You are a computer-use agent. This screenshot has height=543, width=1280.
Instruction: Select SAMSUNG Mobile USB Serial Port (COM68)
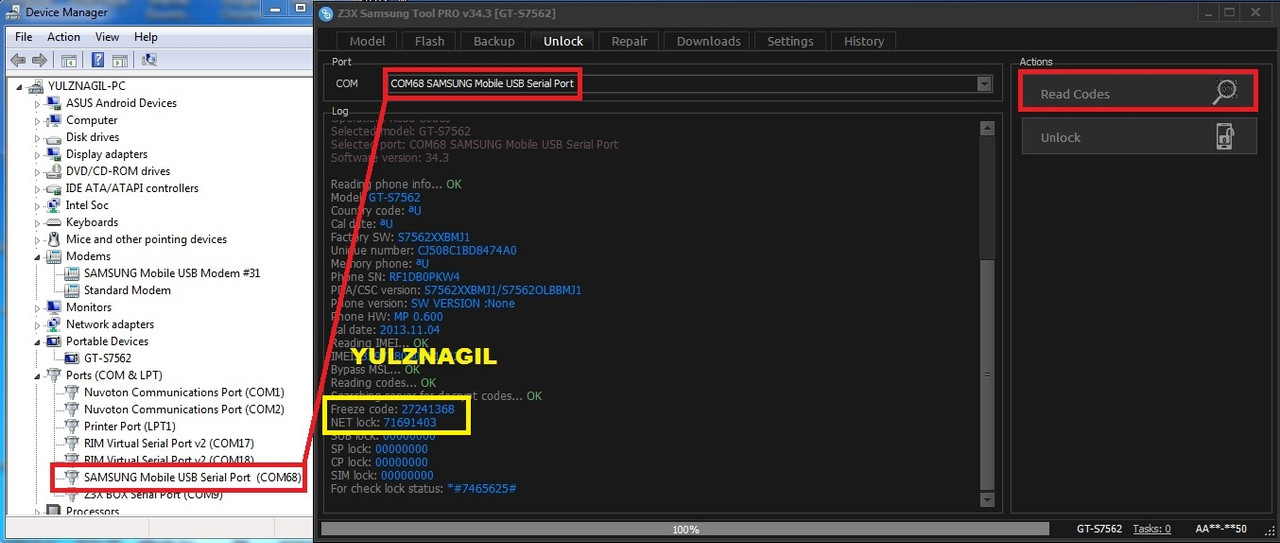click(192, 478)
